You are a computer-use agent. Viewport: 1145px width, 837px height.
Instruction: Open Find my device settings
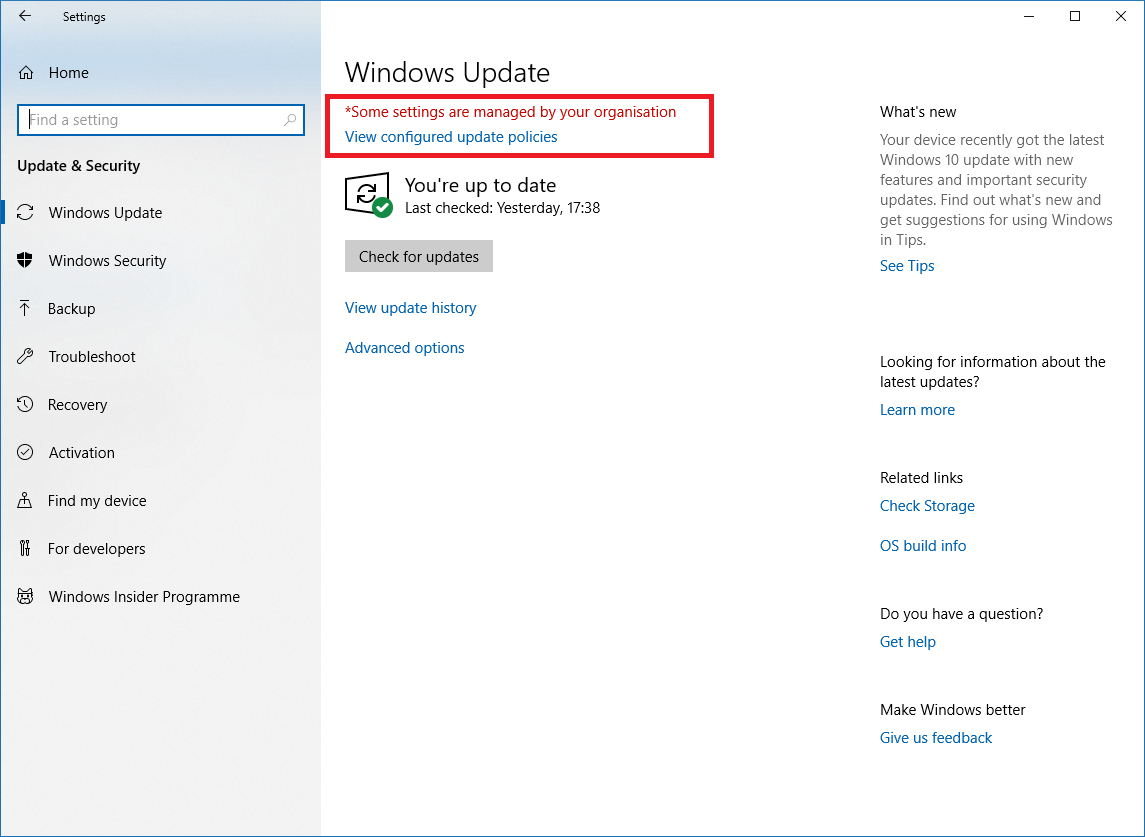point(97,501)
